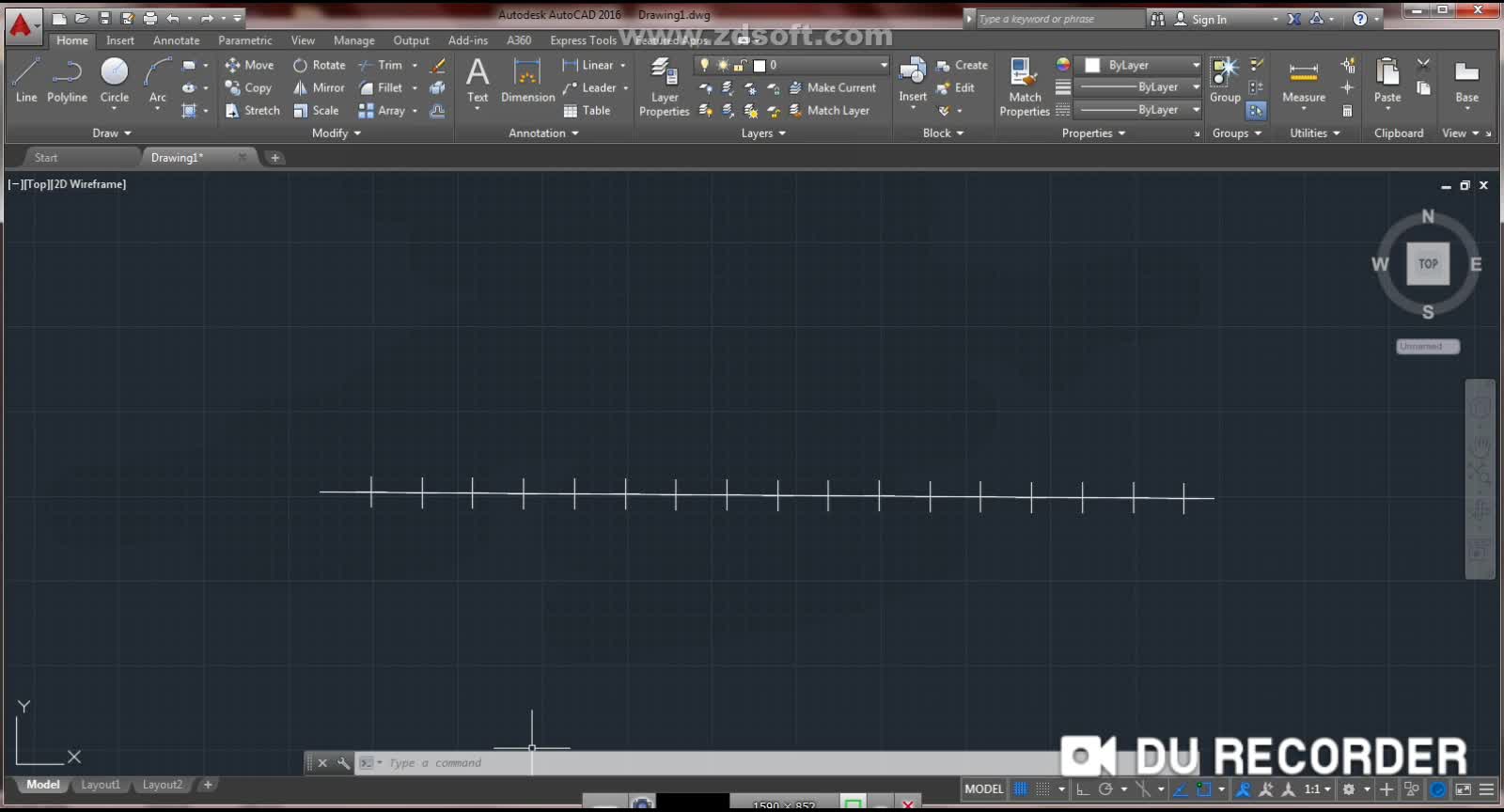Screen dimensions: 1504x812
Task: Open Layer Properties manager
Action: 664,86
